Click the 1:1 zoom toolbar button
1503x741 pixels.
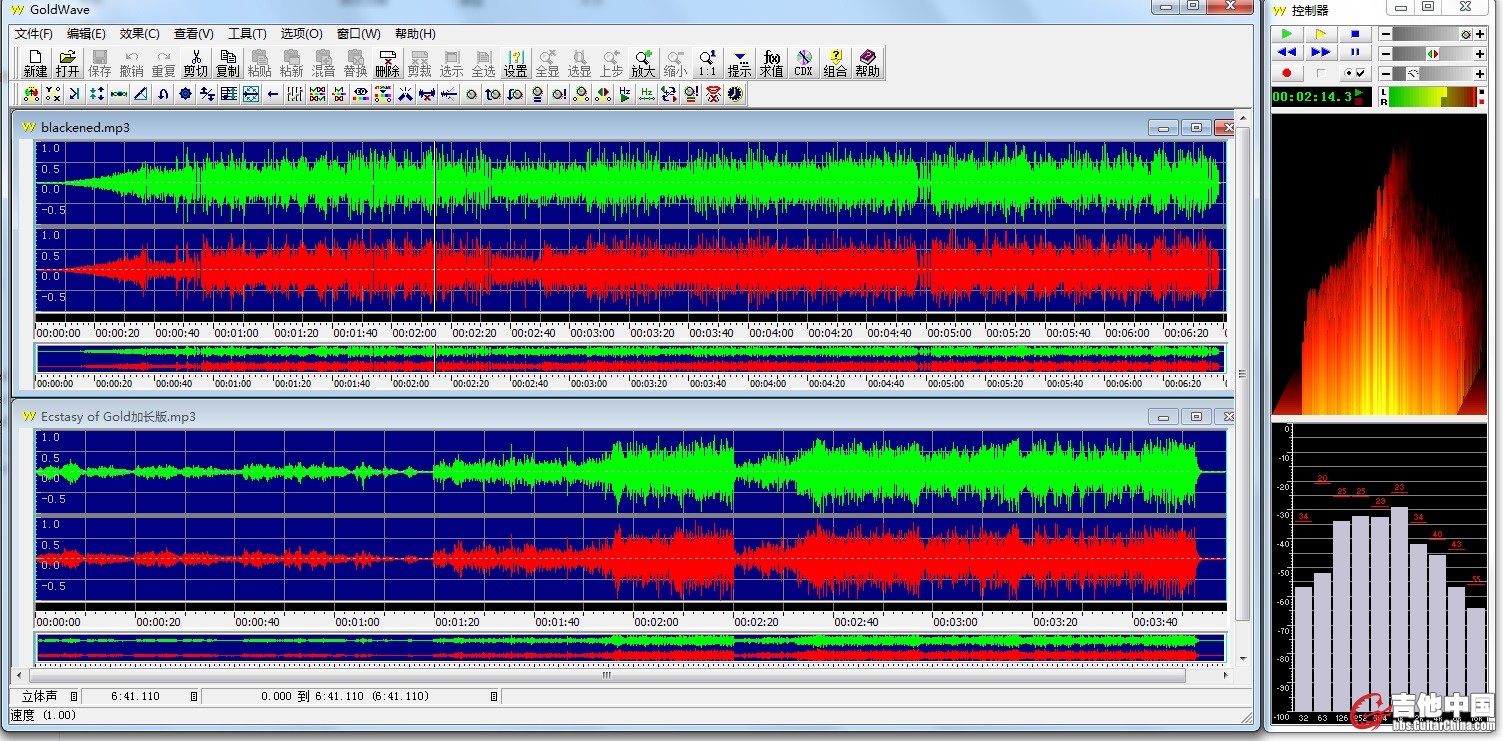click(x=707, y=64)
